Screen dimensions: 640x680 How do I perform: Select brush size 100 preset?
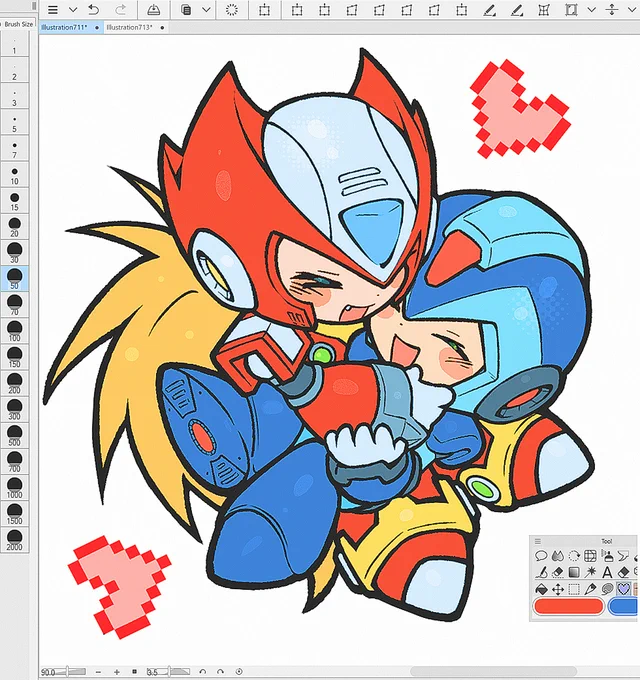click(14, 331)
